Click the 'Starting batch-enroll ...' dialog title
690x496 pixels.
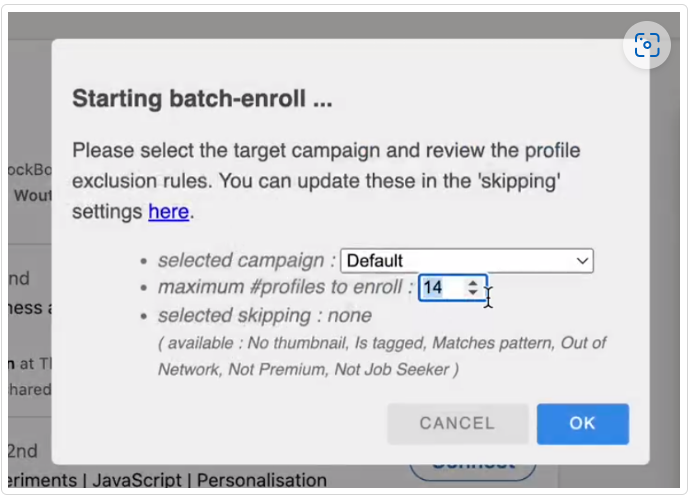tap(202, 100)
